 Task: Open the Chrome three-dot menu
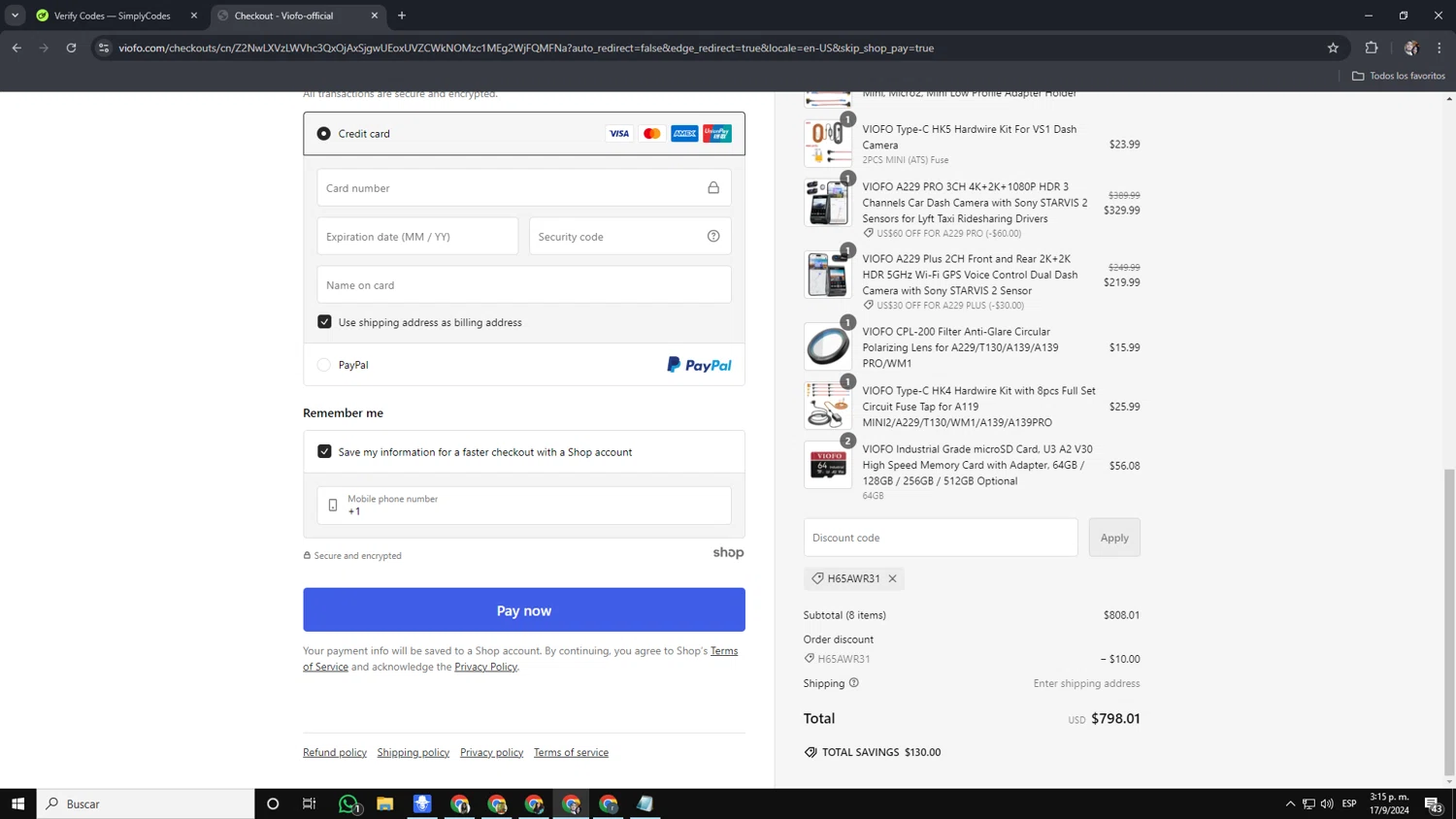(1439, 48)
